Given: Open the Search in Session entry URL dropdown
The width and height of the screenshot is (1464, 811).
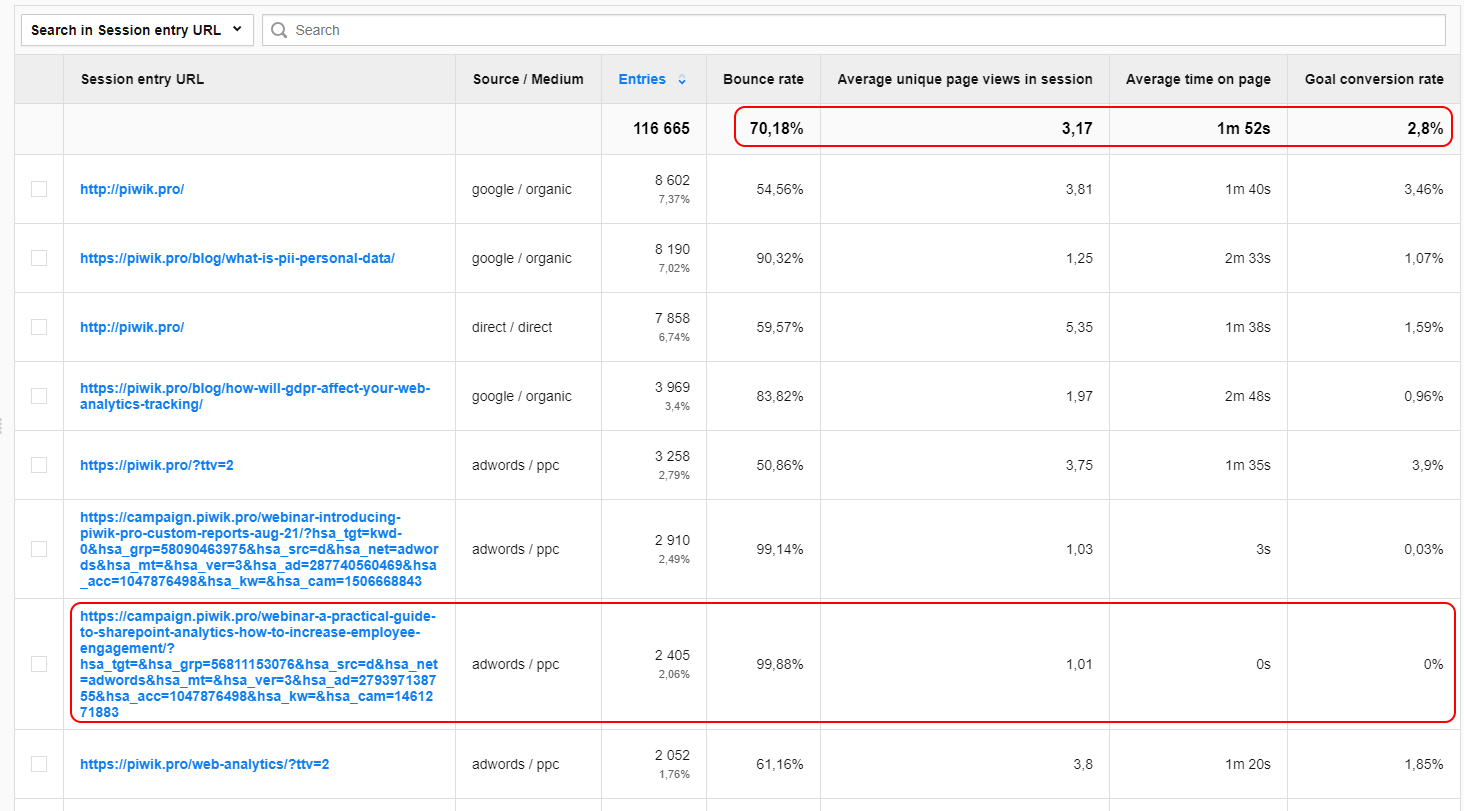Looking at the screenshot, I should pyautogui.click(x=136, y=30).
